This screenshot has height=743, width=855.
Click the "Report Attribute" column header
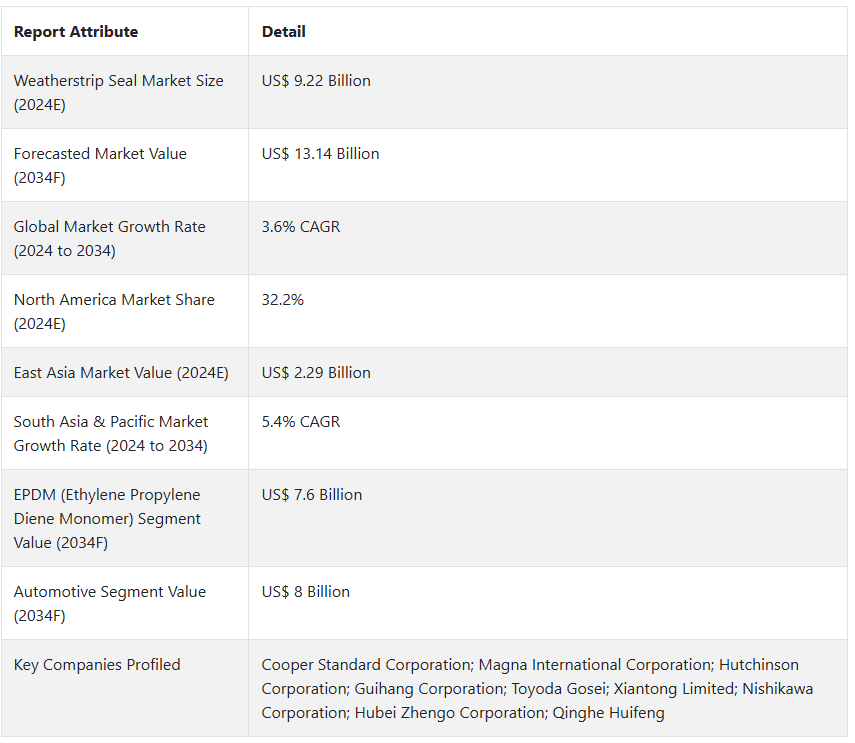pyautogui.click(x=76, y=32)
